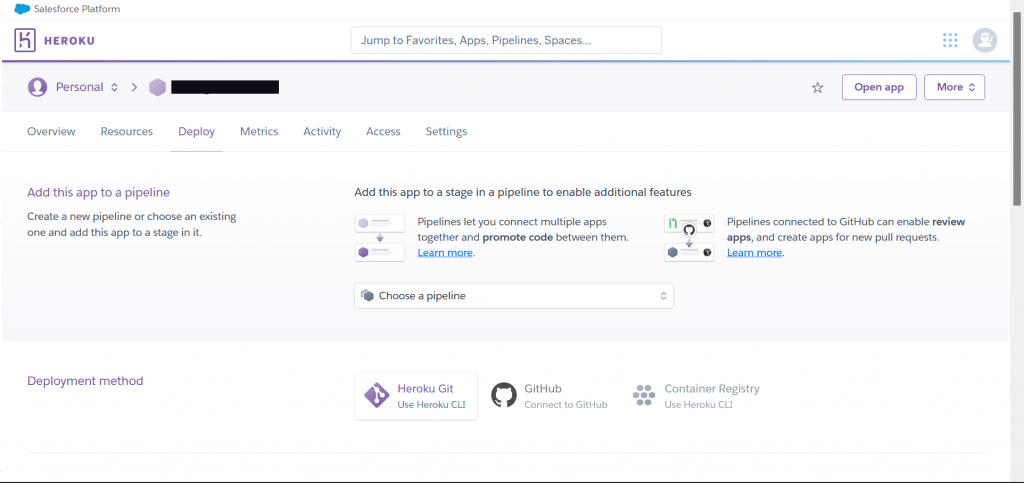1024x483 pixels.
Task: Choose GitHub Connect to GitHub method
Action: (x=549, y=396)
